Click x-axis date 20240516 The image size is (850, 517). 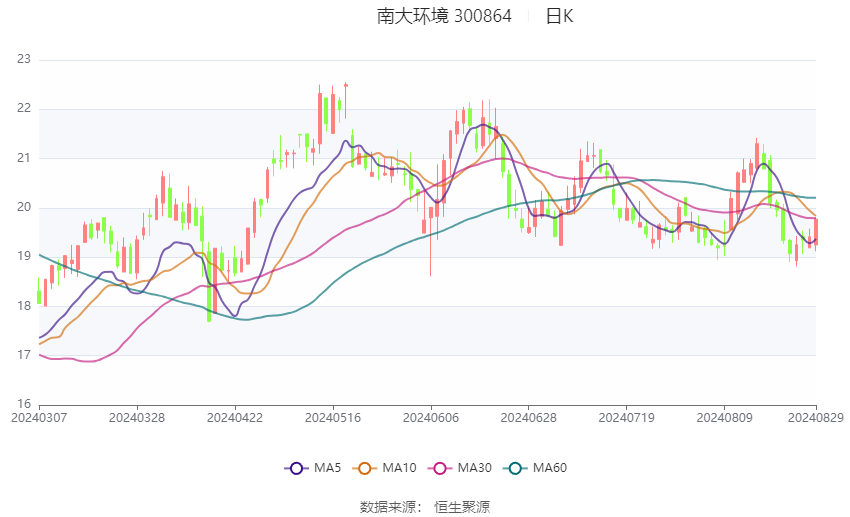click(x=333, y=418)
